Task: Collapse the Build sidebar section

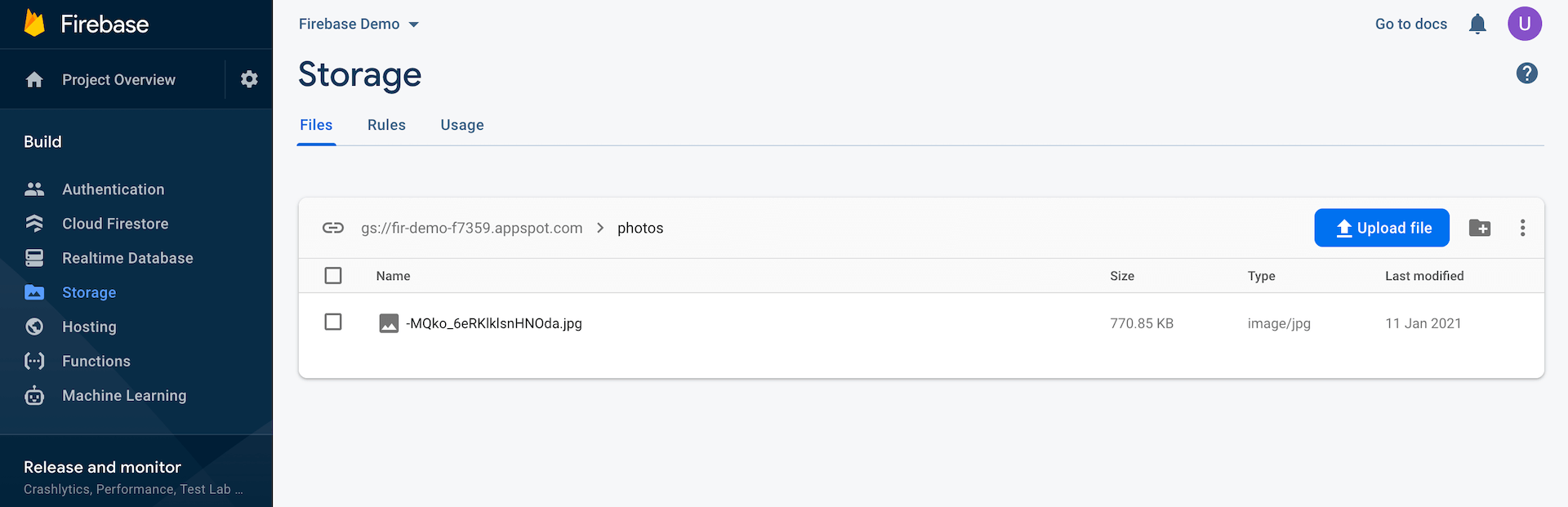Action: (42, 142)
